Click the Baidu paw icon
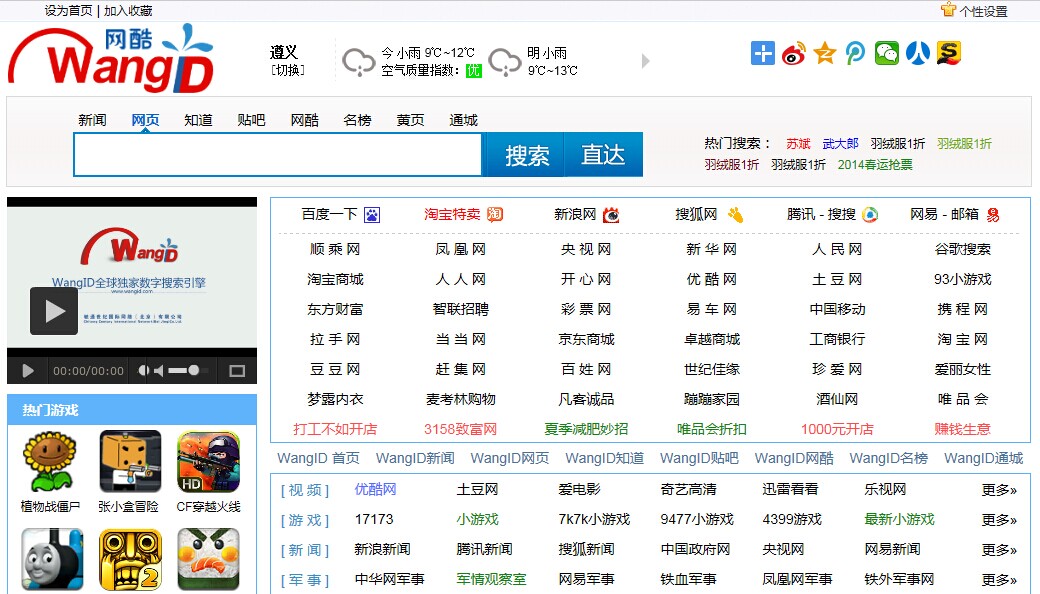The image size is (1040, 594). point(372,215)
